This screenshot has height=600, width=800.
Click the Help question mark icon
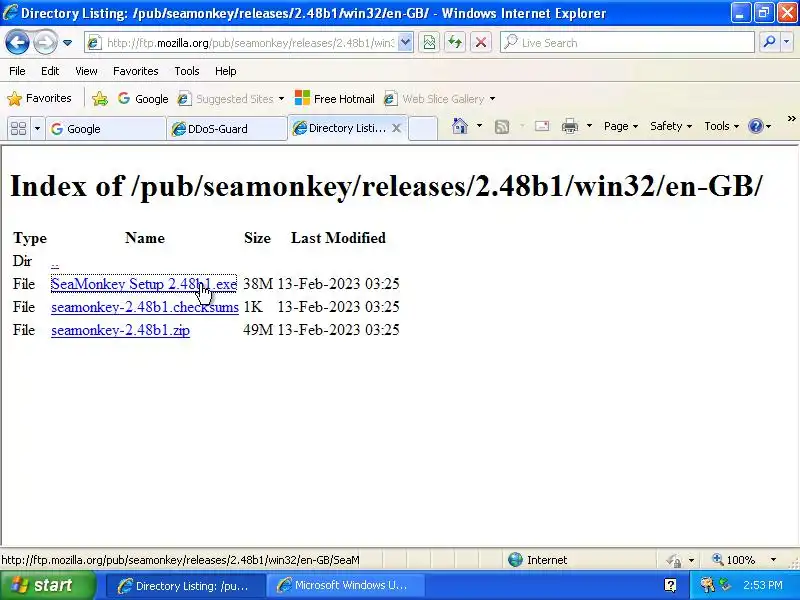756,126
